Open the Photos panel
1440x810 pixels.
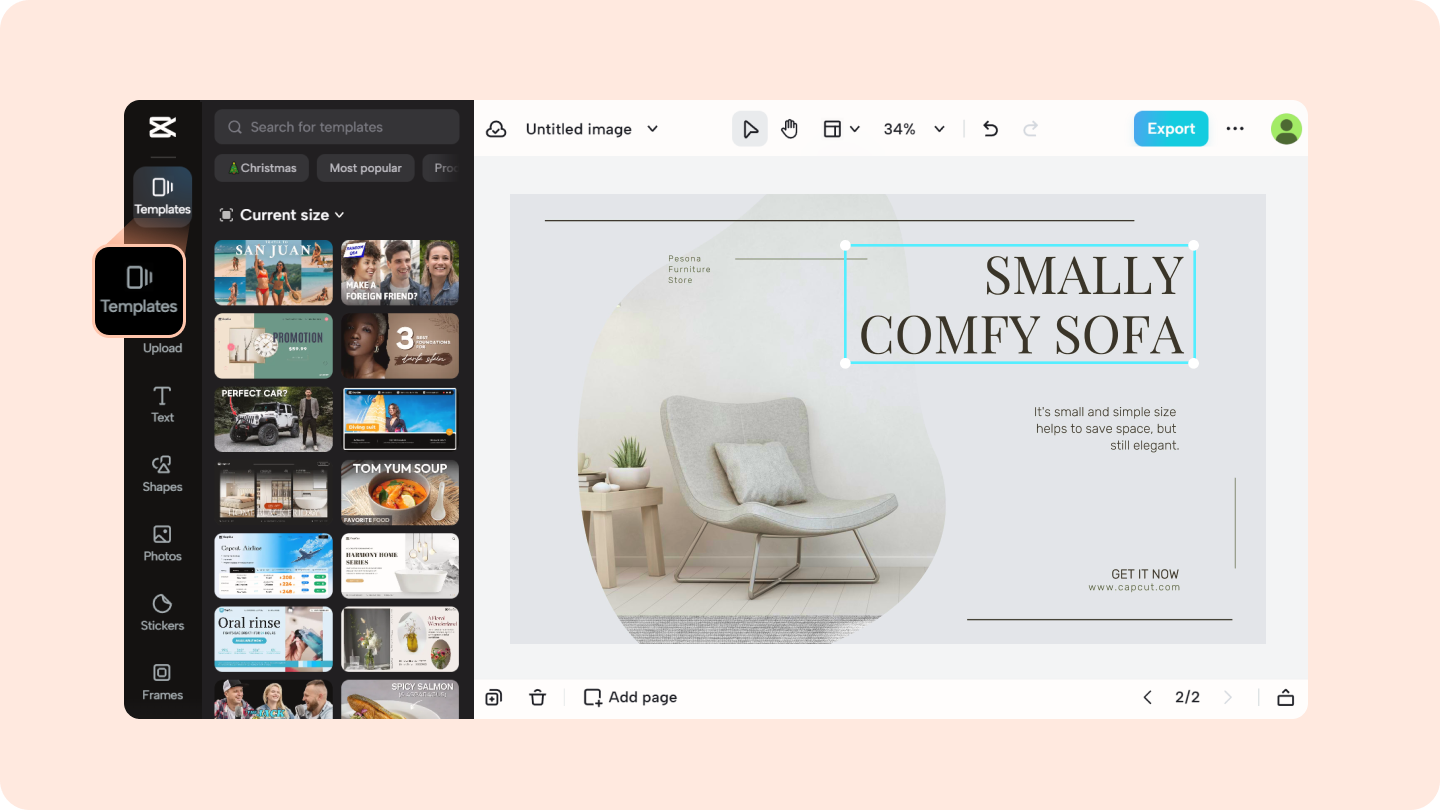pyautogui.click(x=162, y=543)
